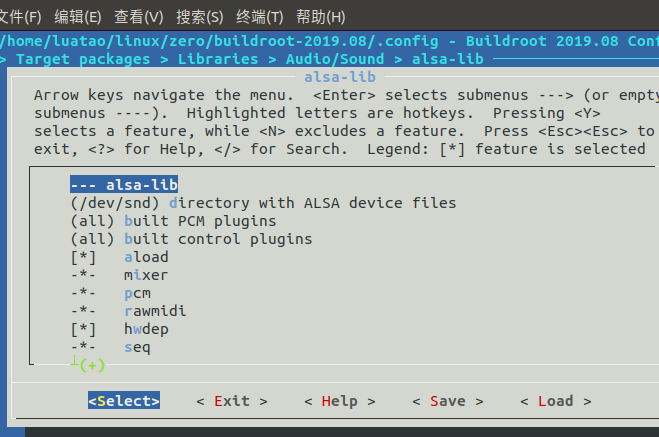This screenshot has height=437, width=659.
Task: Toggle the hwdep checkbox
Action: 83,329
